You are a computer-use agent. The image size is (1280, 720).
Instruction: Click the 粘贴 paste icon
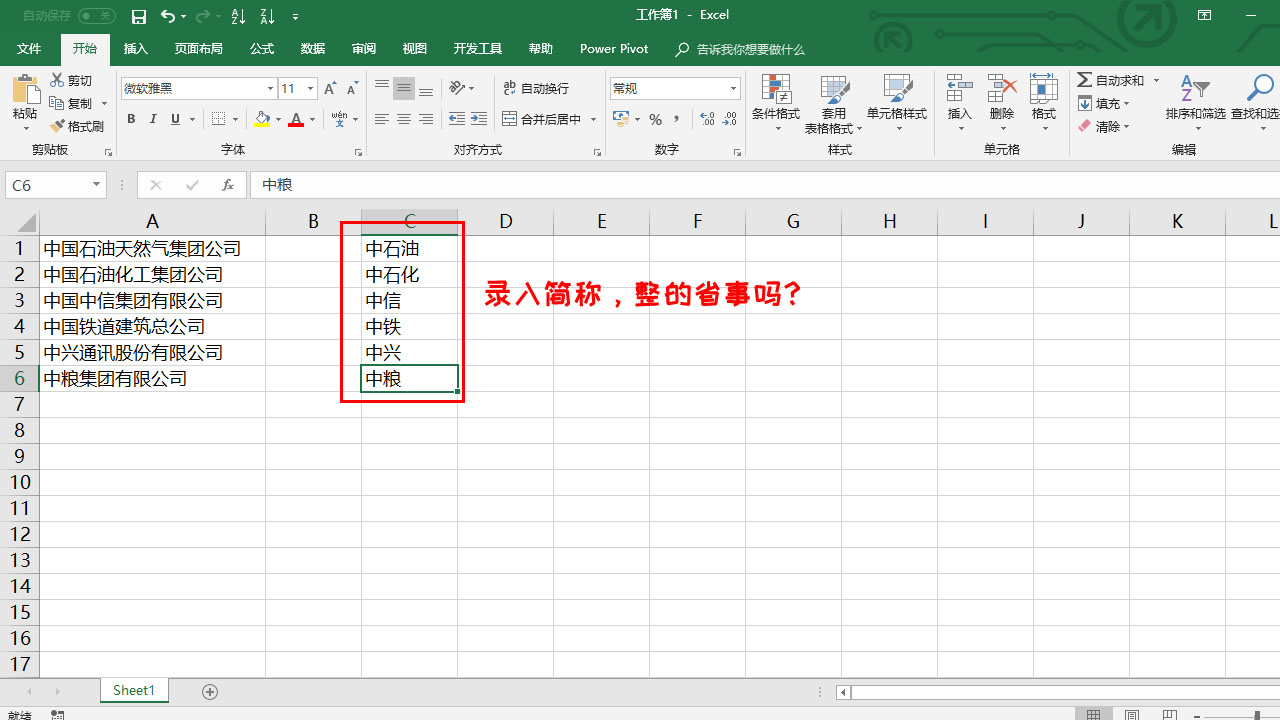pos(24,91)
